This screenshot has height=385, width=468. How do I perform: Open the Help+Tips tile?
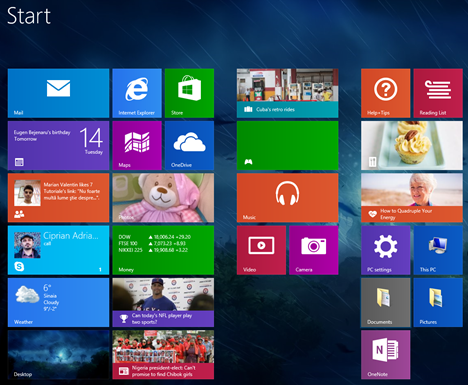tap(386, 93)
